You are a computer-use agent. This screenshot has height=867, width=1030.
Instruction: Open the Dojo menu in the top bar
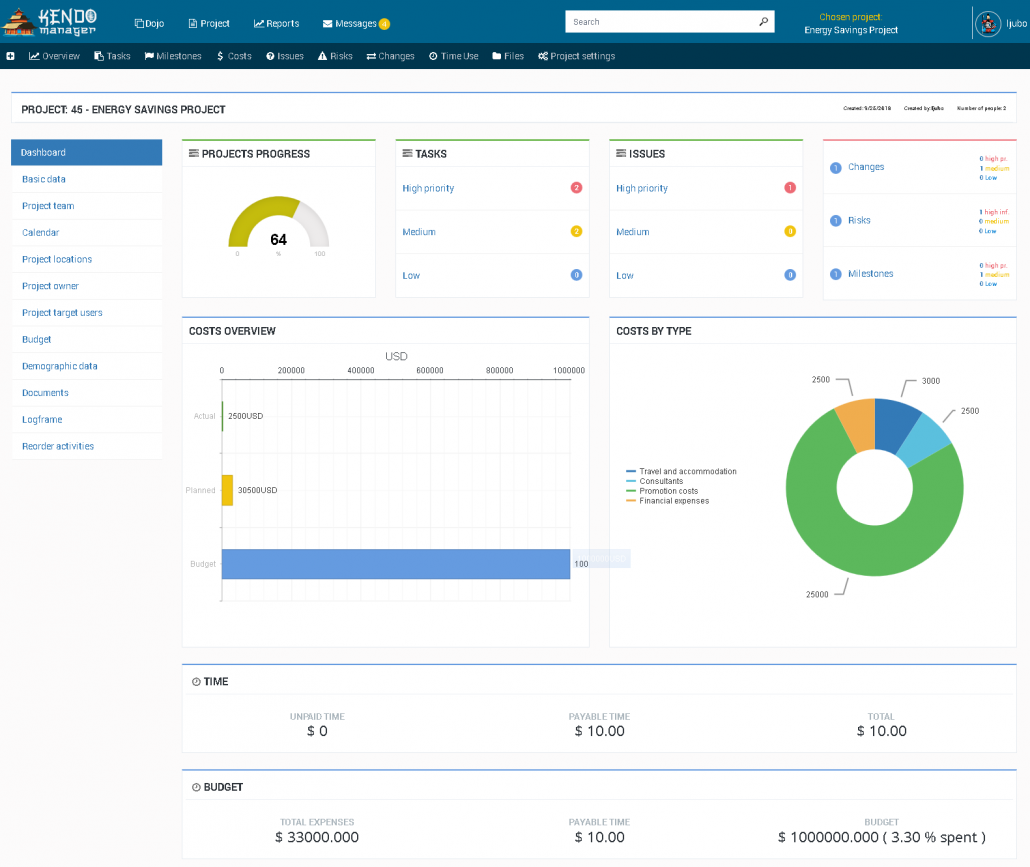point(149,22)
